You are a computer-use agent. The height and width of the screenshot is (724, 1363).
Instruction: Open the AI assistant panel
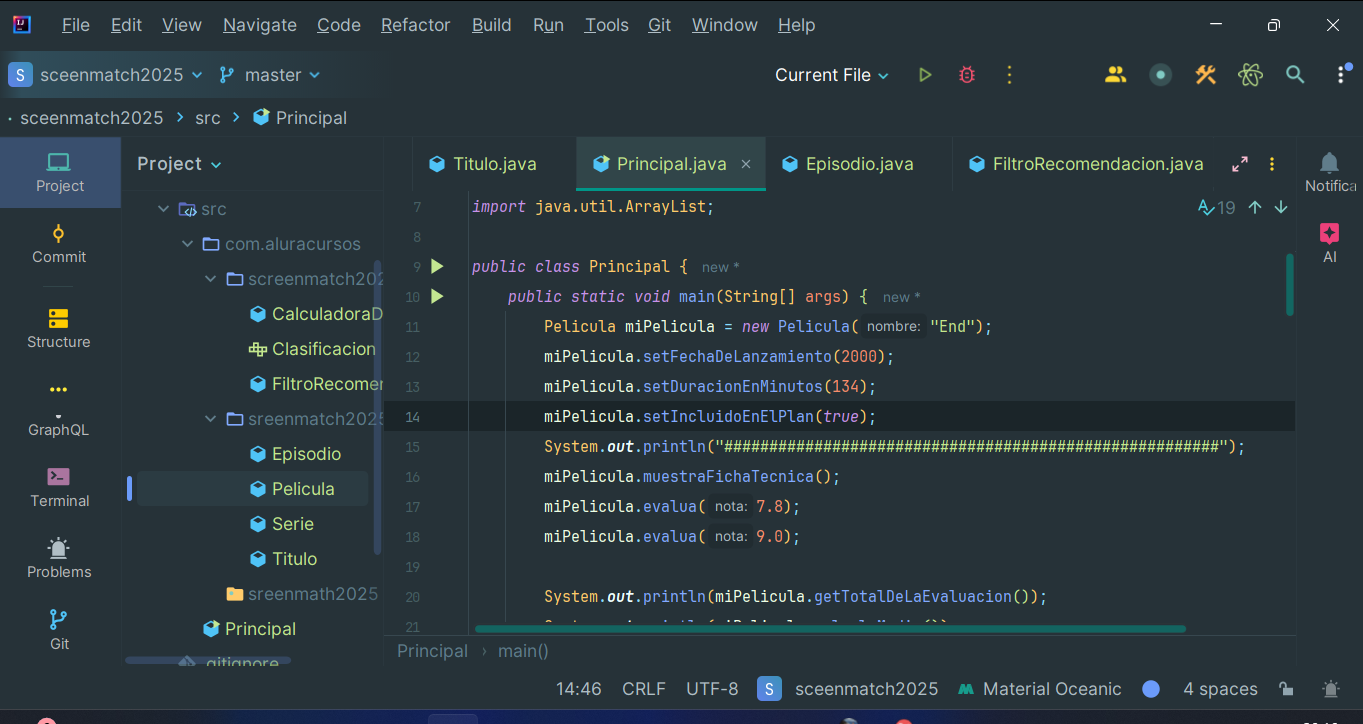[x=1329, y=243]
